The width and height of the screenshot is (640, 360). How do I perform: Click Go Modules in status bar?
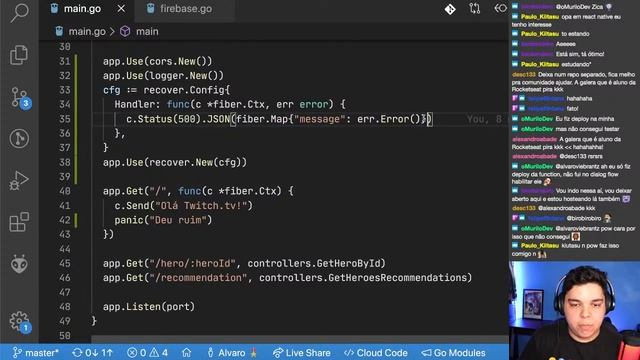(453, 353)
